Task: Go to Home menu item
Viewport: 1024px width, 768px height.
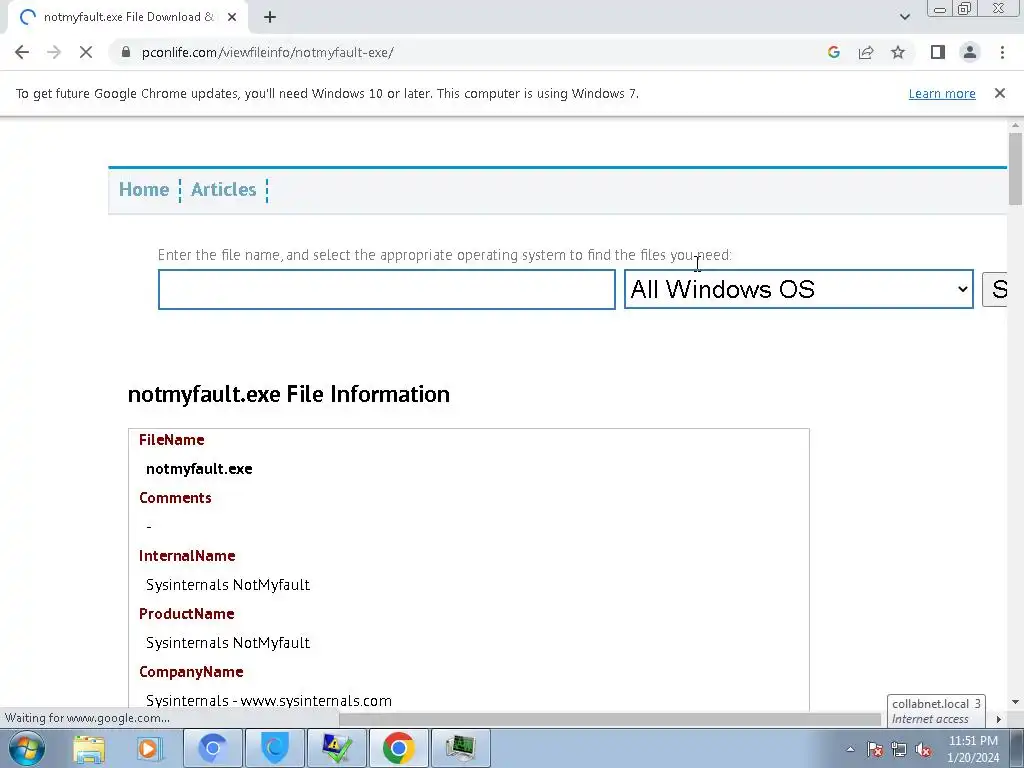Action: (144, 189)
